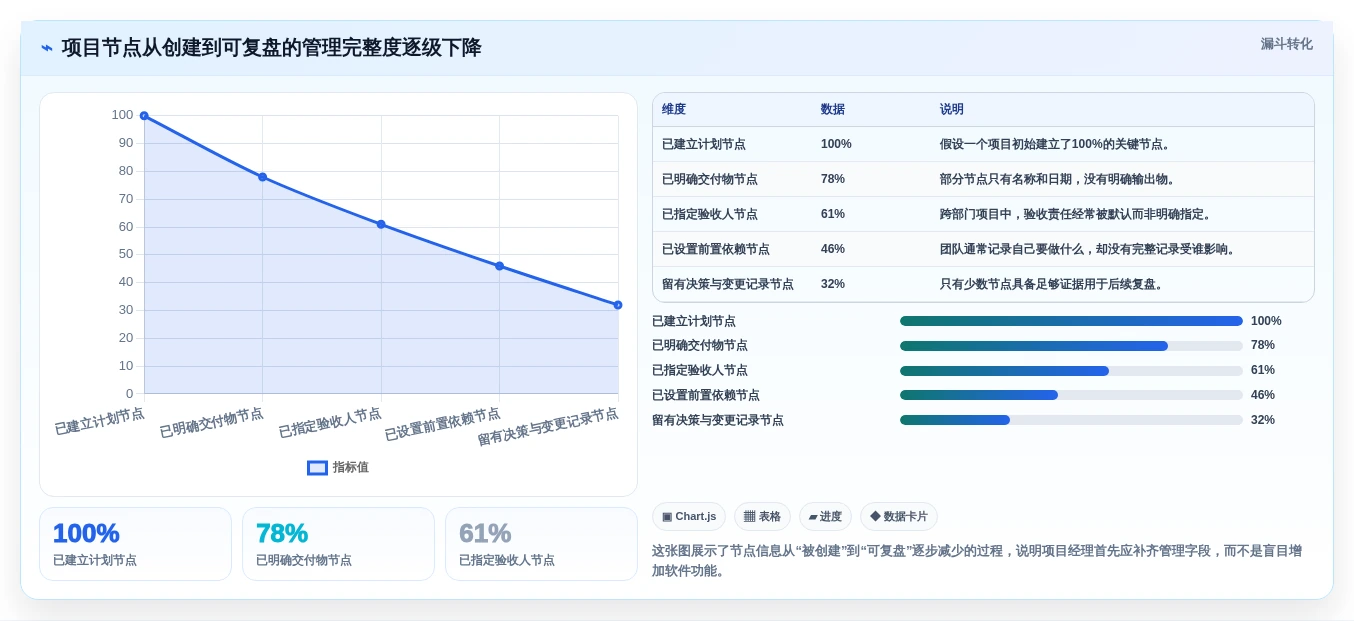Click the 指标值 legend label
The image size is (1354, 621).
pos(351,467)
